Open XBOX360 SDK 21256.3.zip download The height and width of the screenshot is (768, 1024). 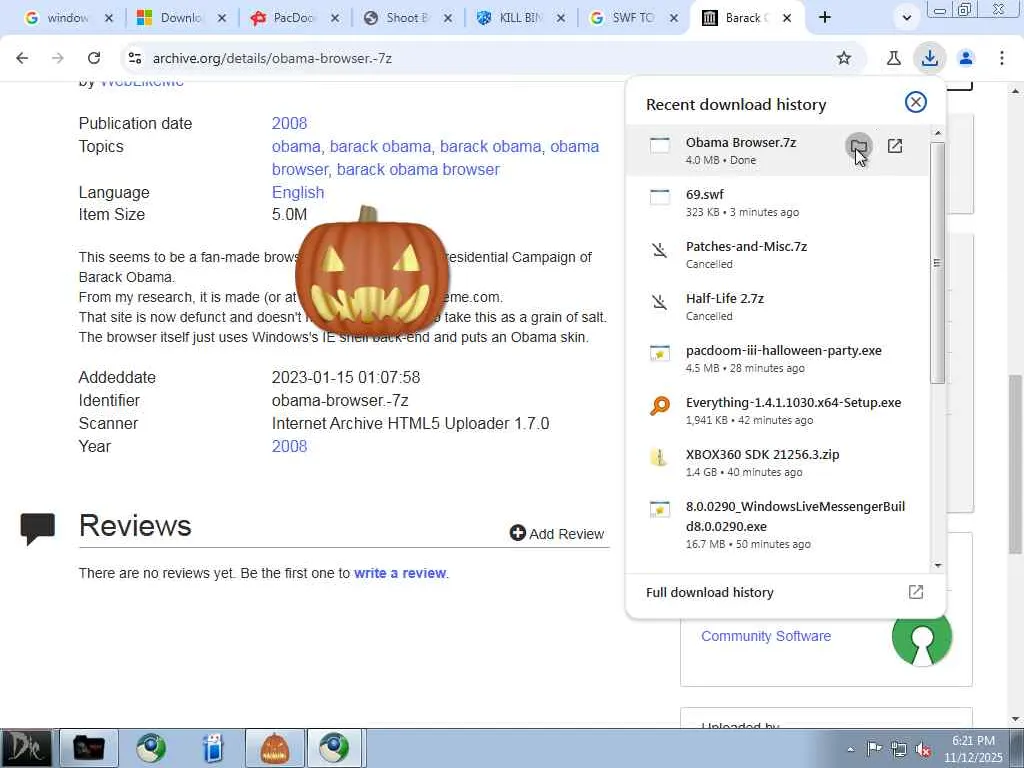tap(777, 462)
